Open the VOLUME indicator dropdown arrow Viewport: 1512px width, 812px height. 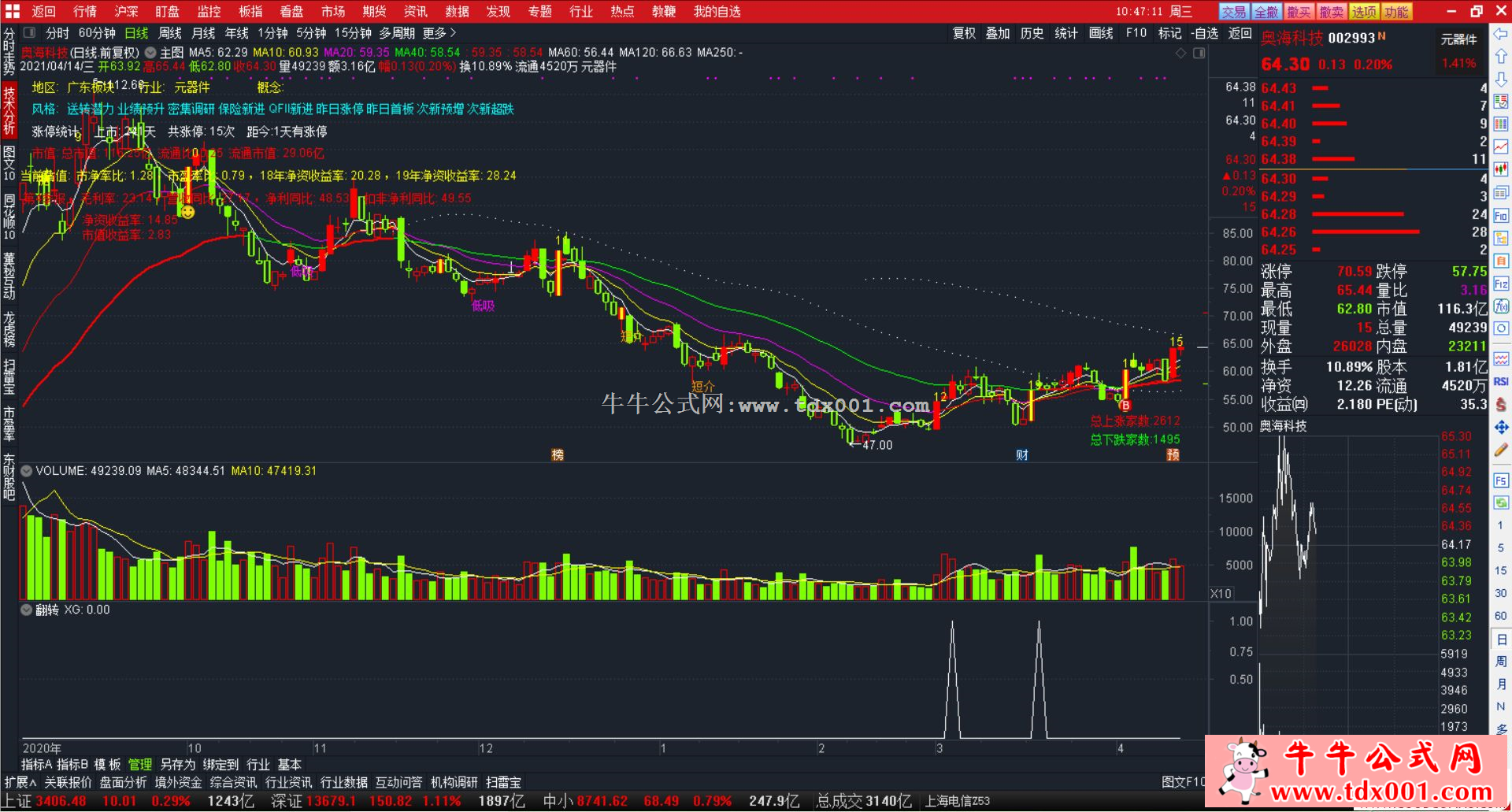pyautogui.click(x=27, y=471)
